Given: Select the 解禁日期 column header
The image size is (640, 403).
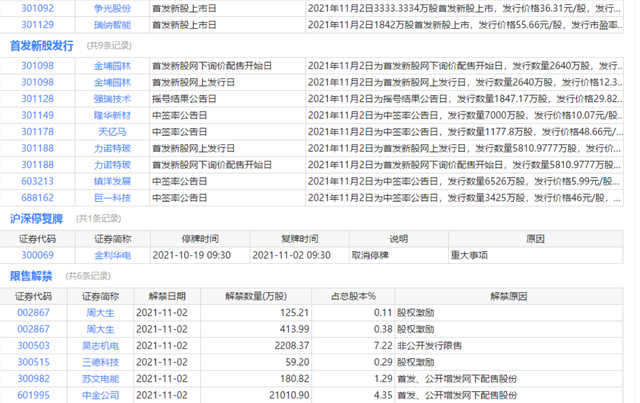Looking at the screenshot, I should (x=167, y=296).
